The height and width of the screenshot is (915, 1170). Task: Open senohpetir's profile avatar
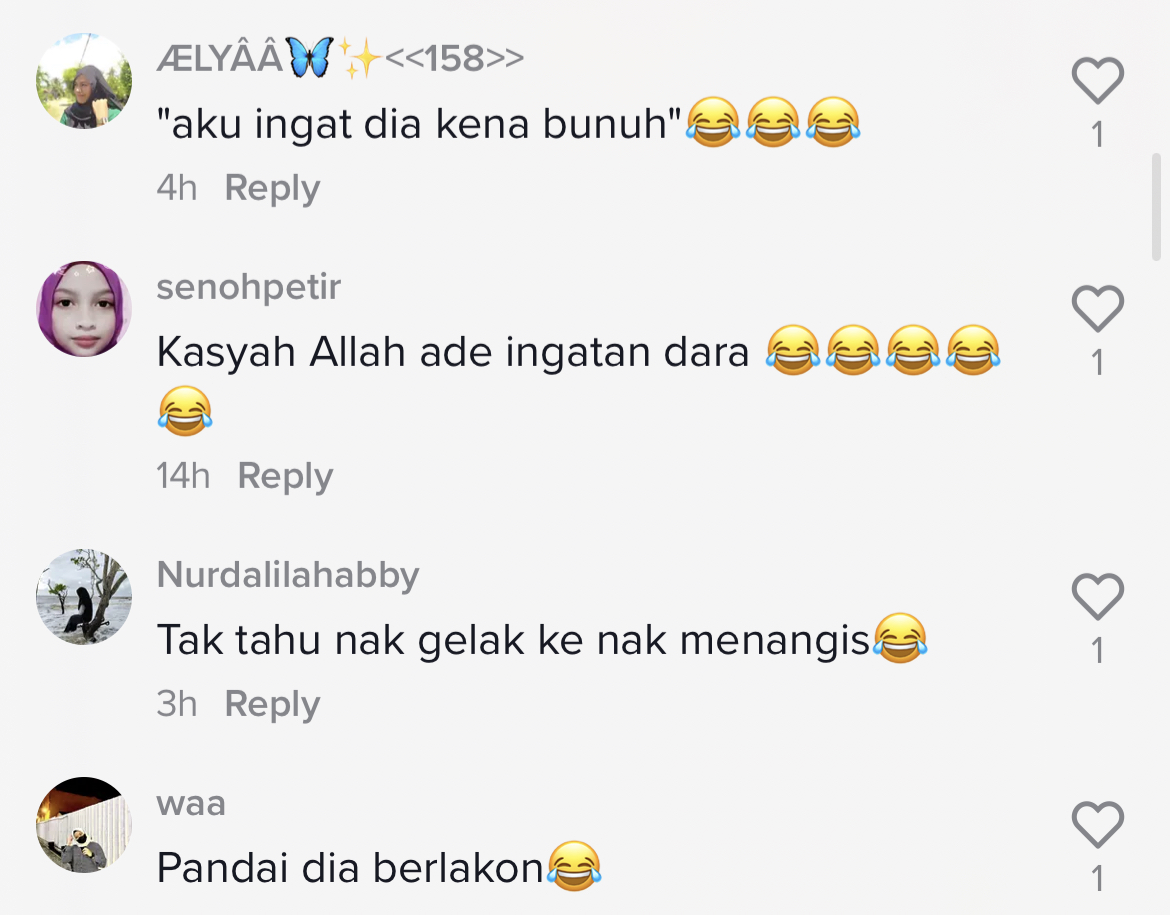click(84, 309)
